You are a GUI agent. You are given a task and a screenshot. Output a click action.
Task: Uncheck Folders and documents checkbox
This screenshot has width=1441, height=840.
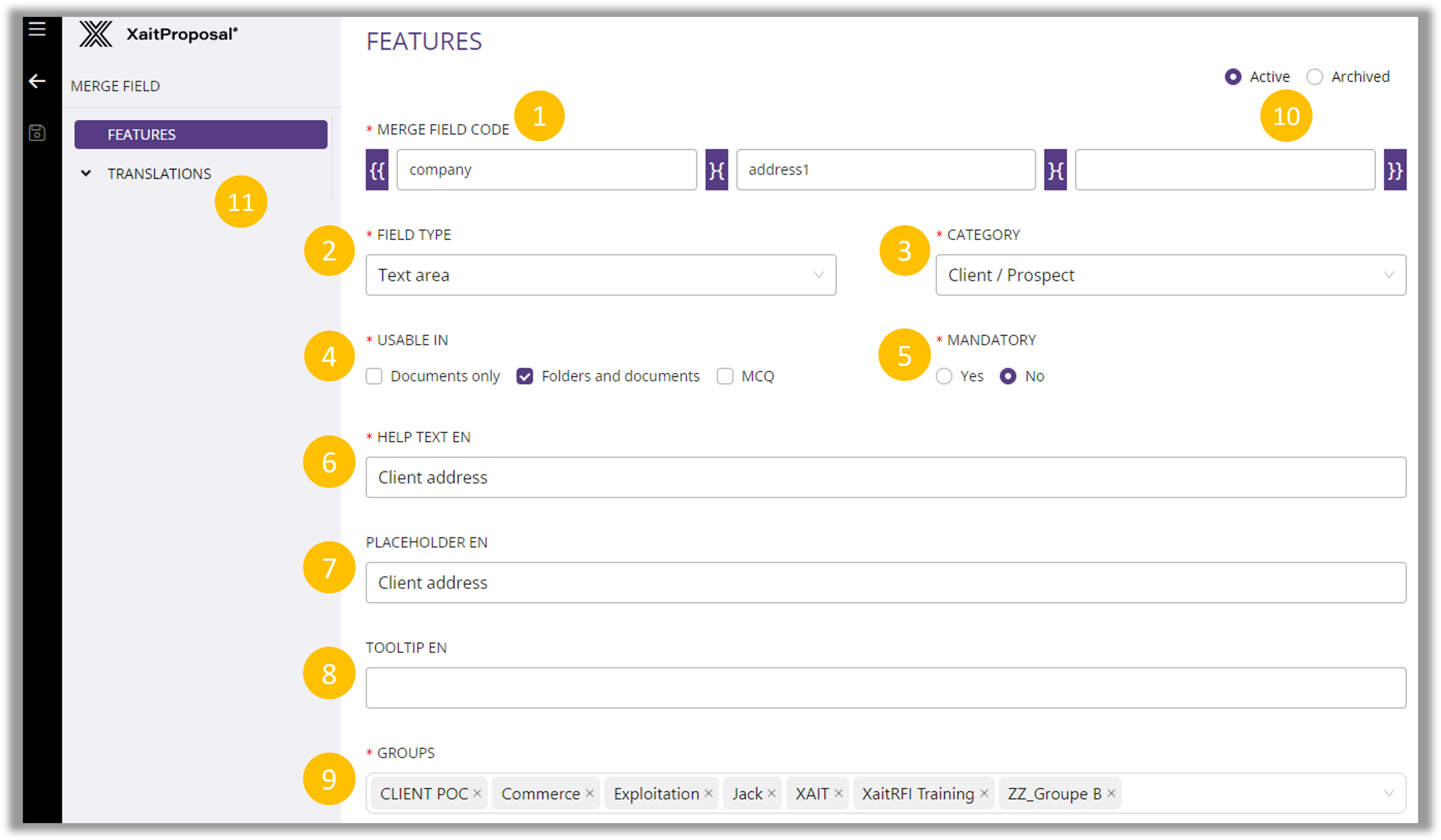[524, 376]
